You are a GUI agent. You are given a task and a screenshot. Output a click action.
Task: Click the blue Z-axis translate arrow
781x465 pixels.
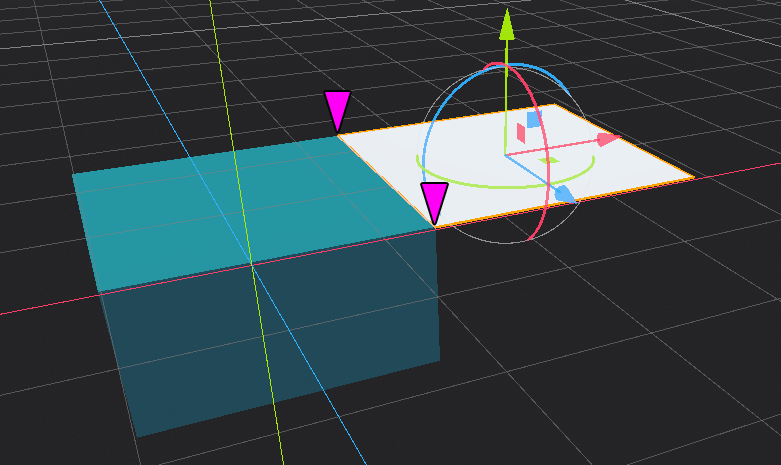click(x=565, y=194)
